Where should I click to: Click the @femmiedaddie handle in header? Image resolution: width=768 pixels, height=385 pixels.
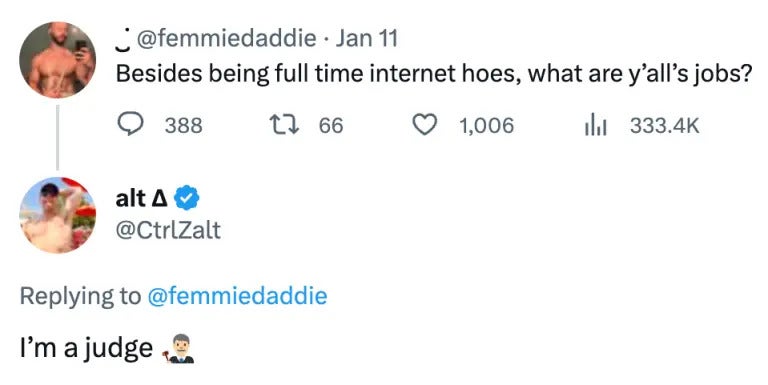[x=226, y=38]
